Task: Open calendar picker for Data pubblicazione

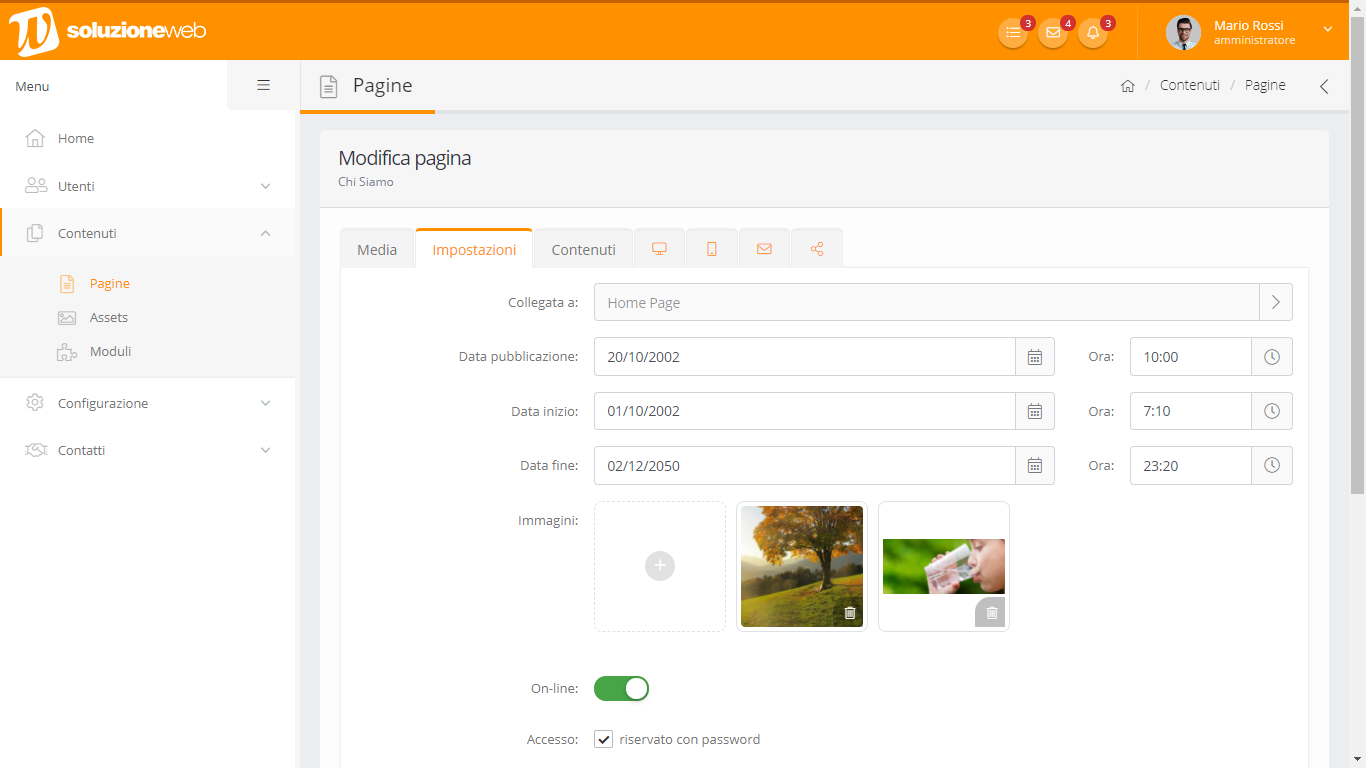Action: click(1035, 357)
